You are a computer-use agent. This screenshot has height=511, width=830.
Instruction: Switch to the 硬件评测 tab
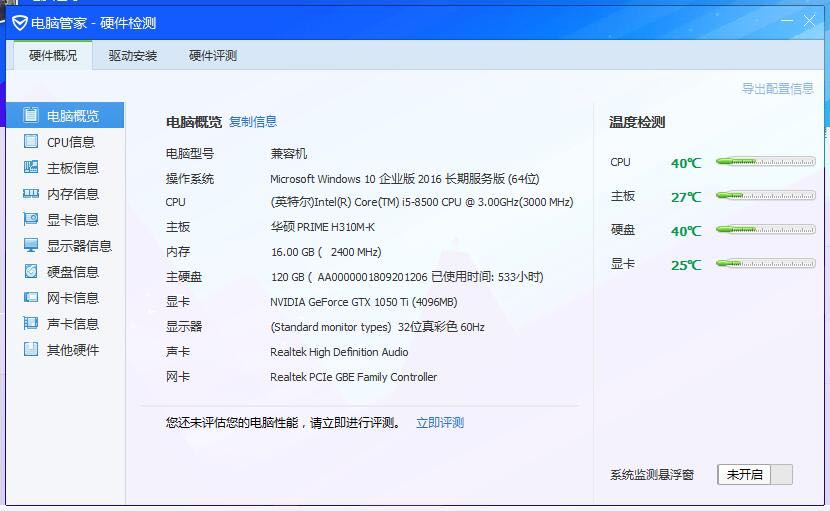(x=213, y=56)
